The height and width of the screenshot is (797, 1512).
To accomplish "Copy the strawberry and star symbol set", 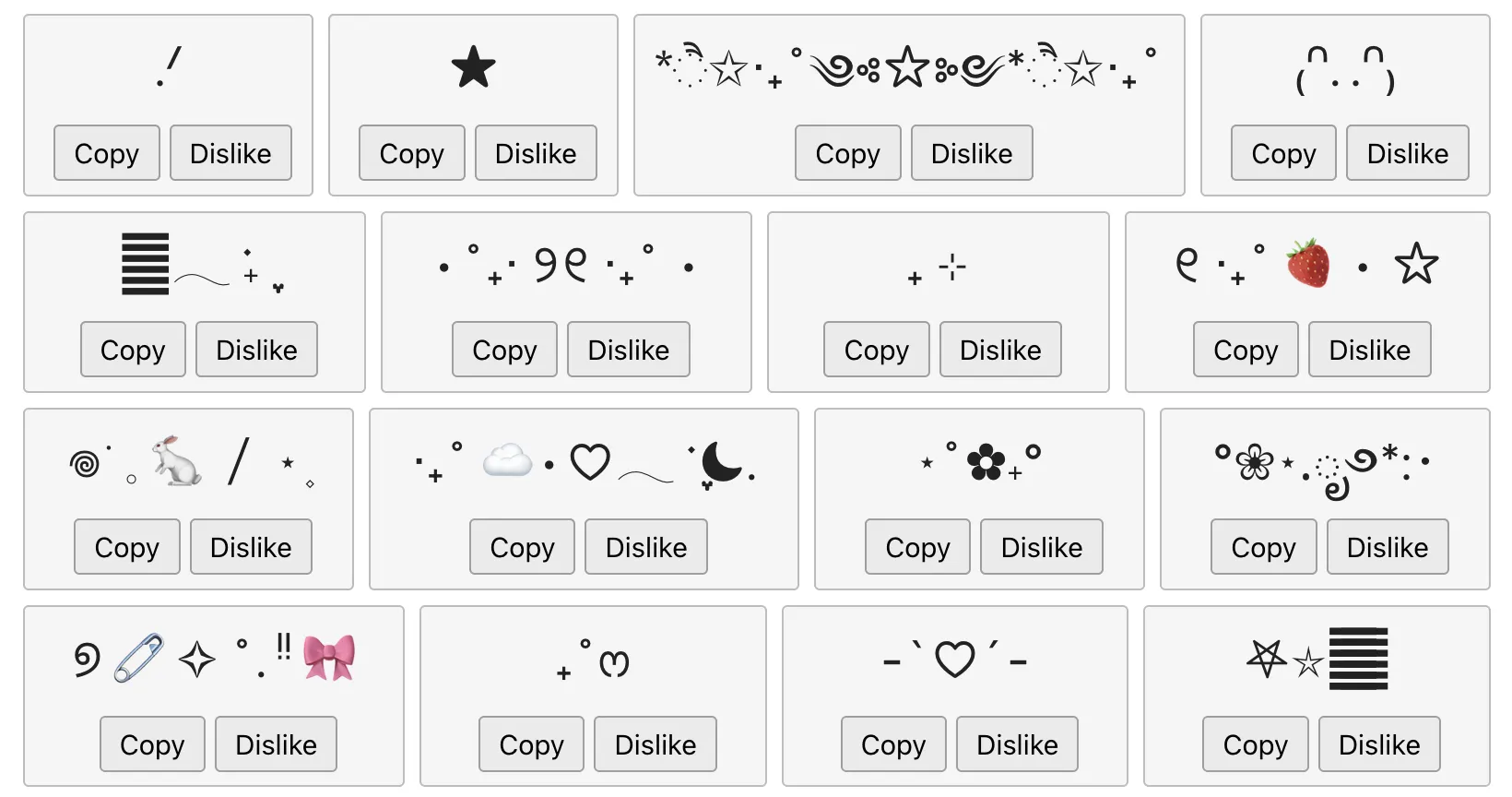I will point(1246,350).
